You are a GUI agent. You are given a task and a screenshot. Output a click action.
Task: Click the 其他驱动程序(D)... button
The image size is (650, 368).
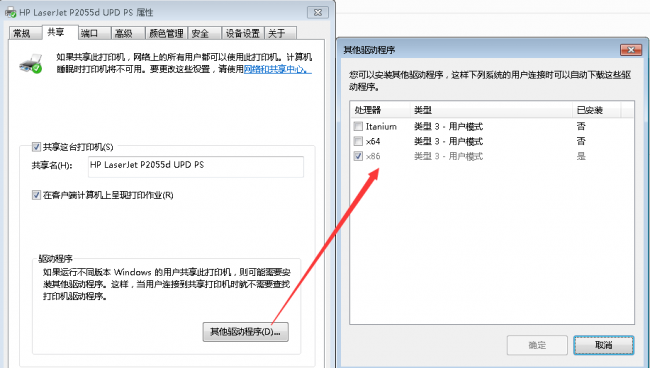point(245,332)
